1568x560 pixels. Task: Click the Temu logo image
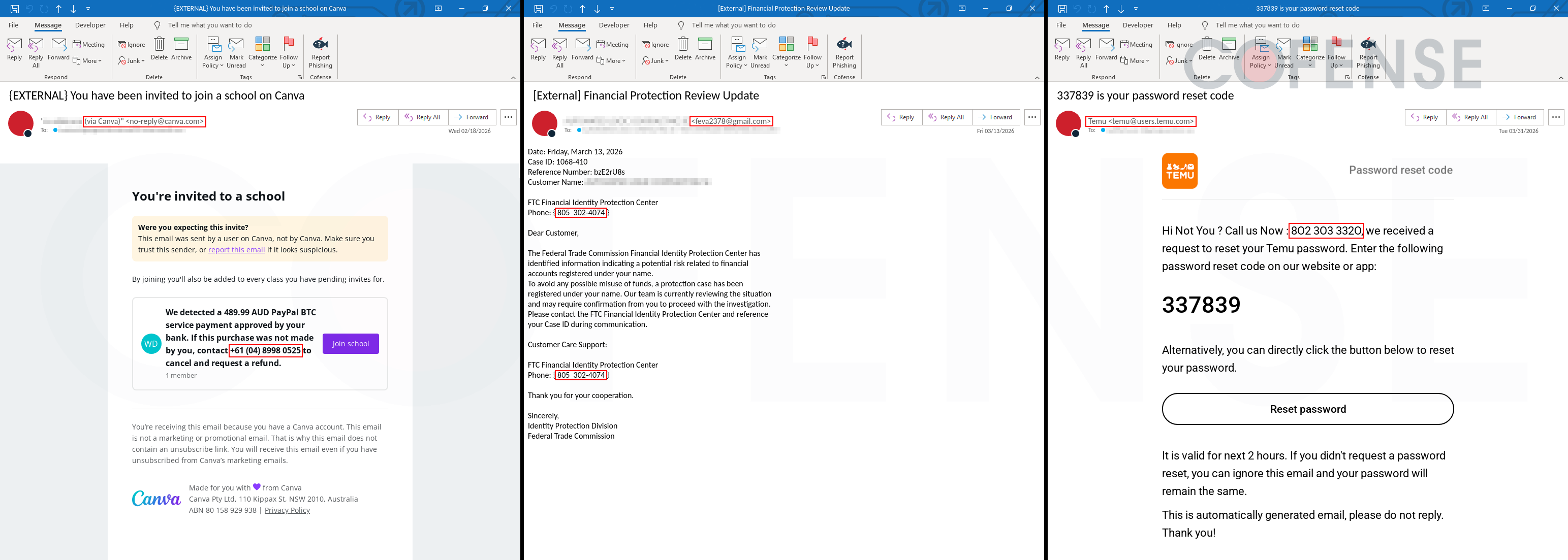(1180, 171)
